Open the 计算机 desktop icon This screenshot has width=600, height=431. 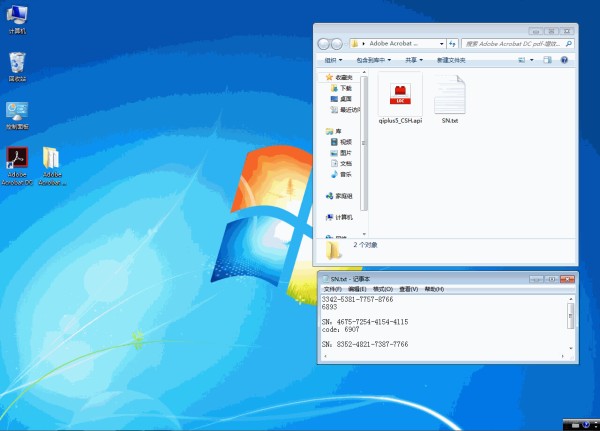pyautogui.click(x=17, y=19)
